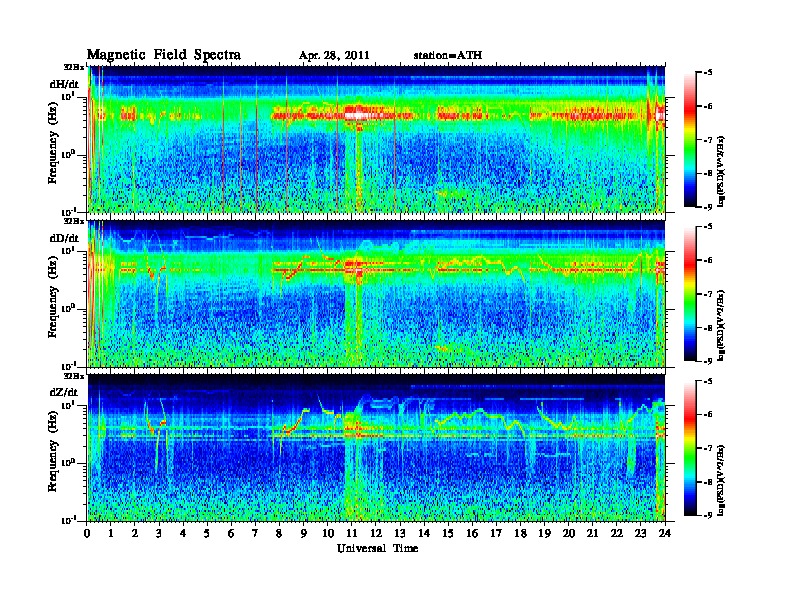
Task: Click inside the dZ/dt spectrogram plot
Action: (376, 448)
